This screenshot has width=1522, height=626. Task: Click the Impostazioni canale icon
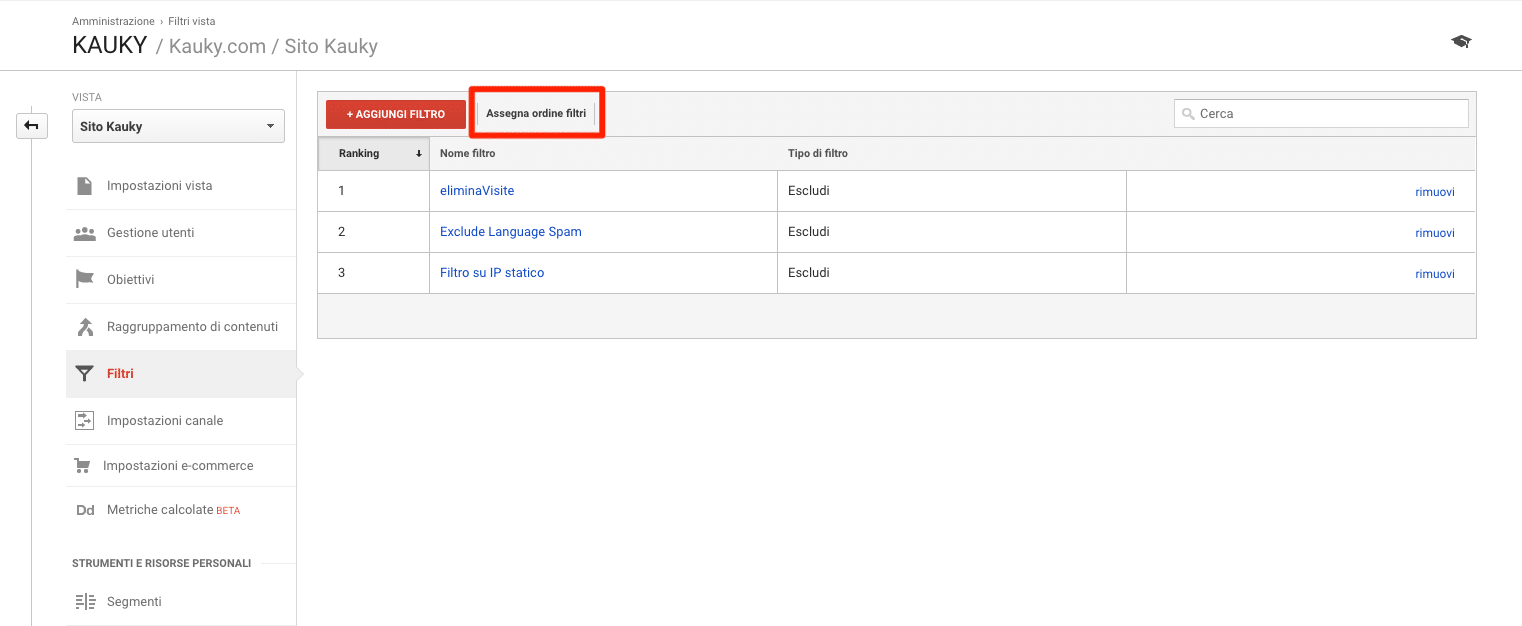(x=86, y=420)
